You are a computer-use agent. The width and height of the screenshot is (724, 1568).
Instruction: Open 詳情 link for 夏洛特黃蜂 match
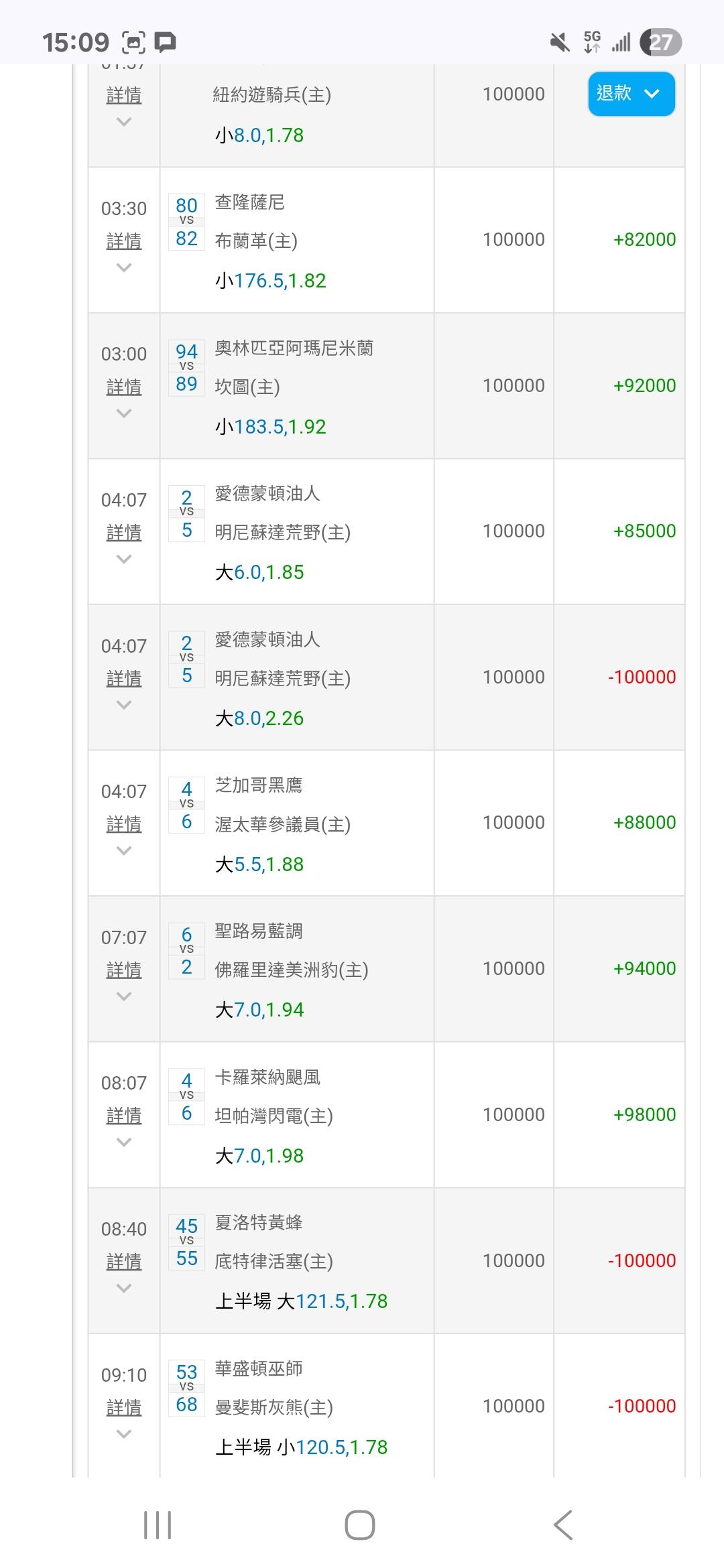click(x=124, y=1261)
